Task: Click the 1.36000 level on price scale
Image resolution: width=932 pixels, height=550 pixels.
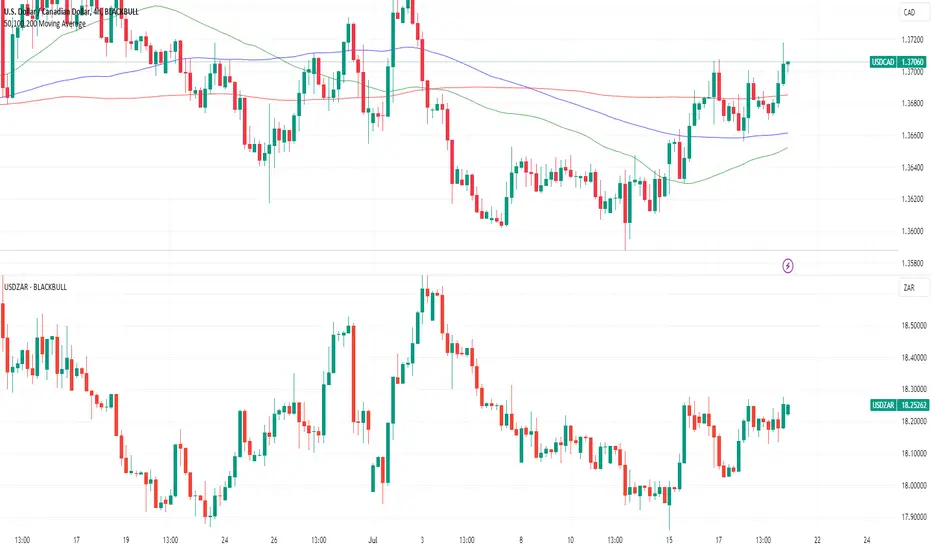Action: [x=912, y=231]
